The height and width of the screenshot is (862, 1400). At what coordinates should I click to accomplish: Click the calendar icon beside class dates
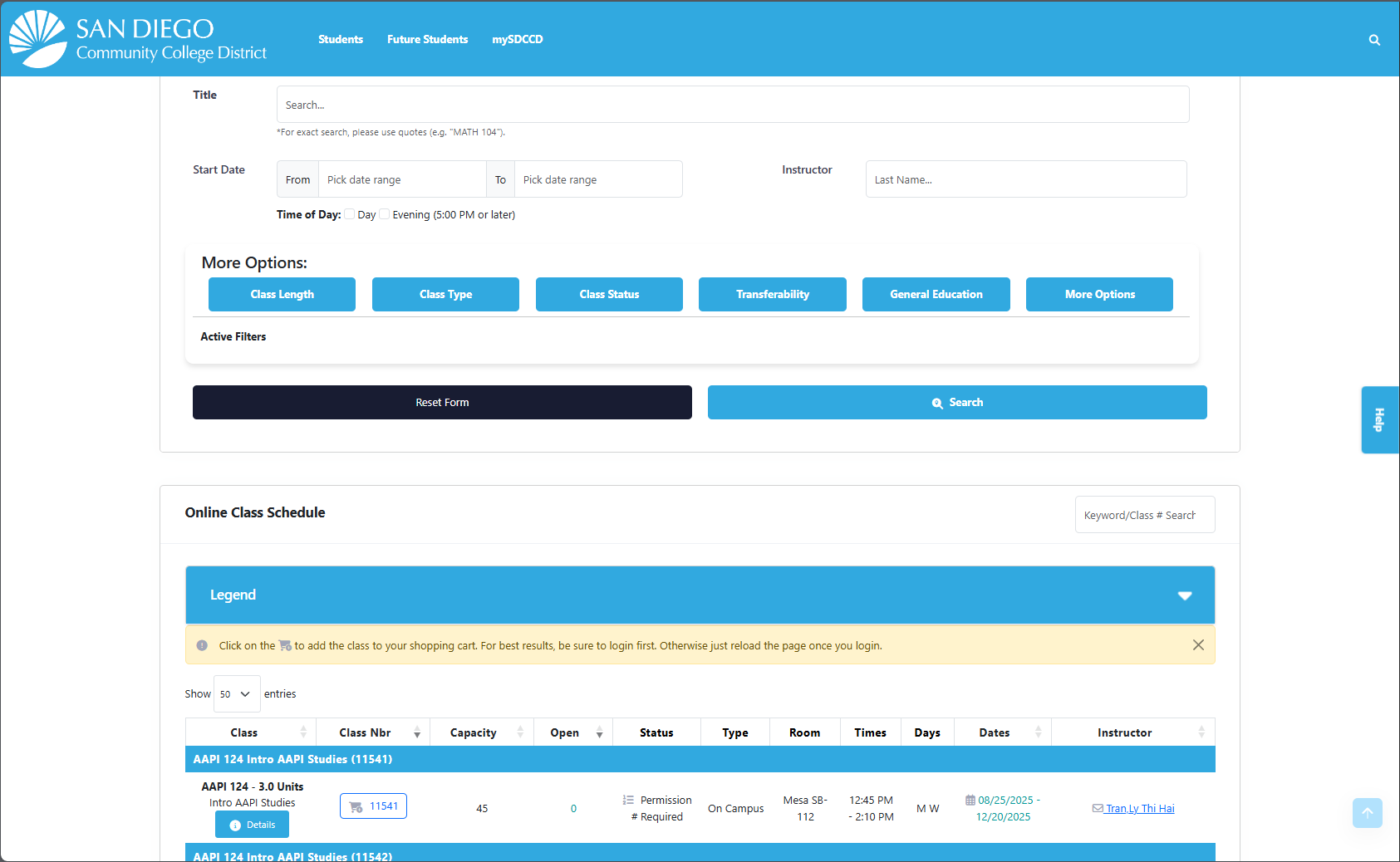[x=970, y=801]
